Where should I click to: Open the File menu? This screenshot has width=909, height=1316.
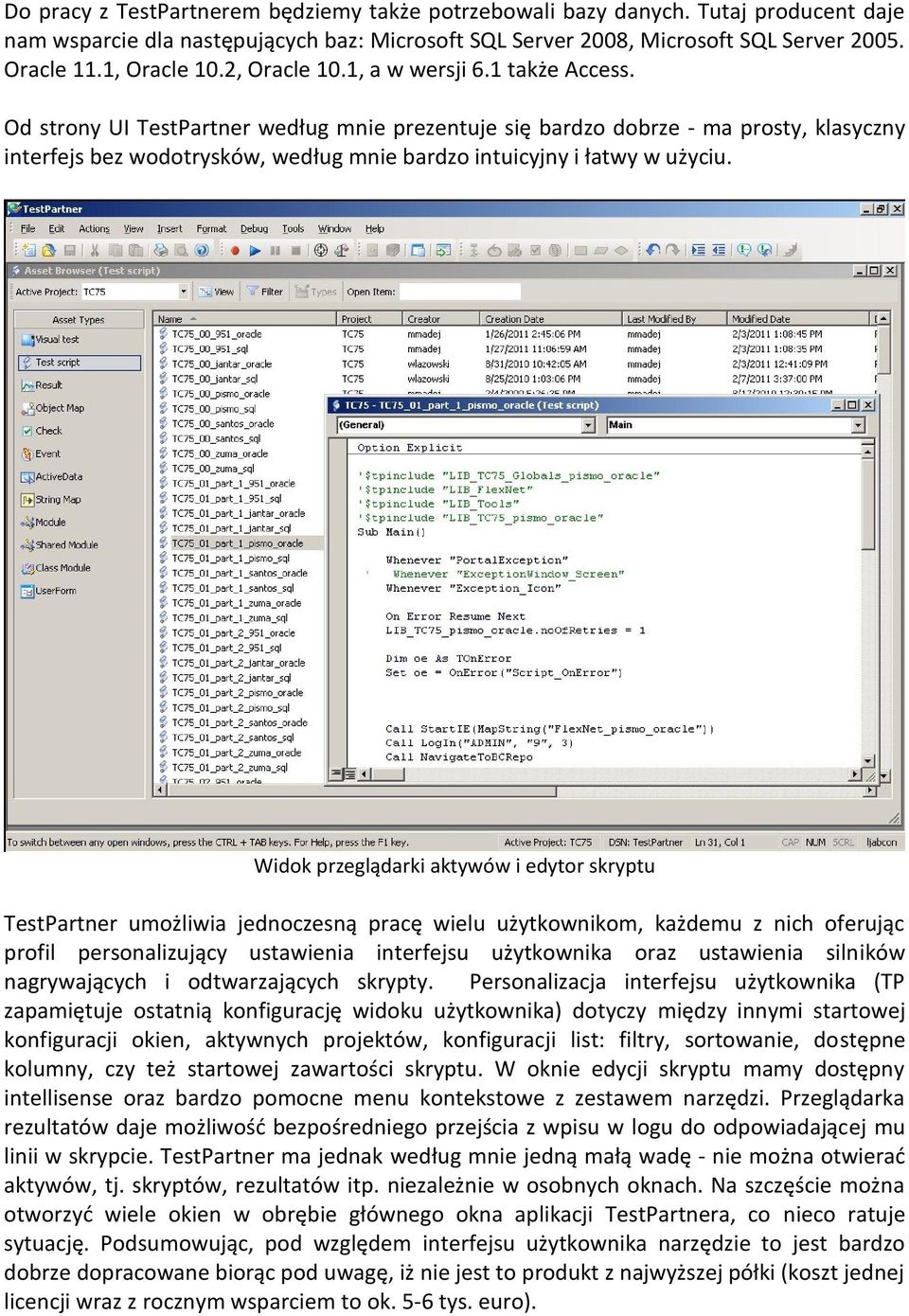point(27,228)
